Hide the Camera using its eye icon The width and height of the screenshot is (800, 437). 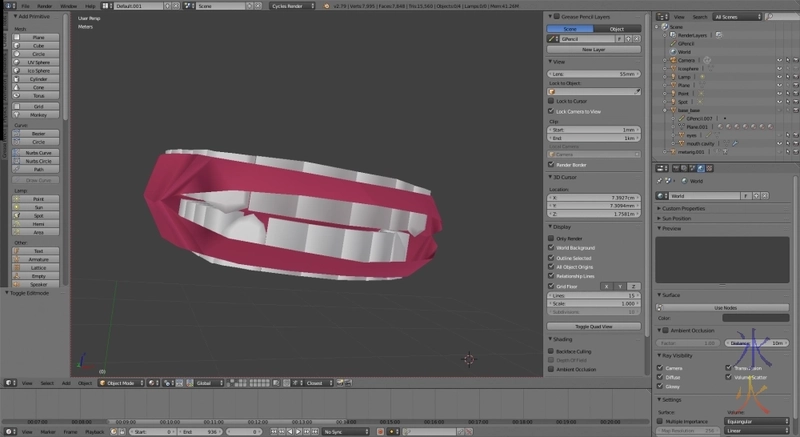coord(779,60)
